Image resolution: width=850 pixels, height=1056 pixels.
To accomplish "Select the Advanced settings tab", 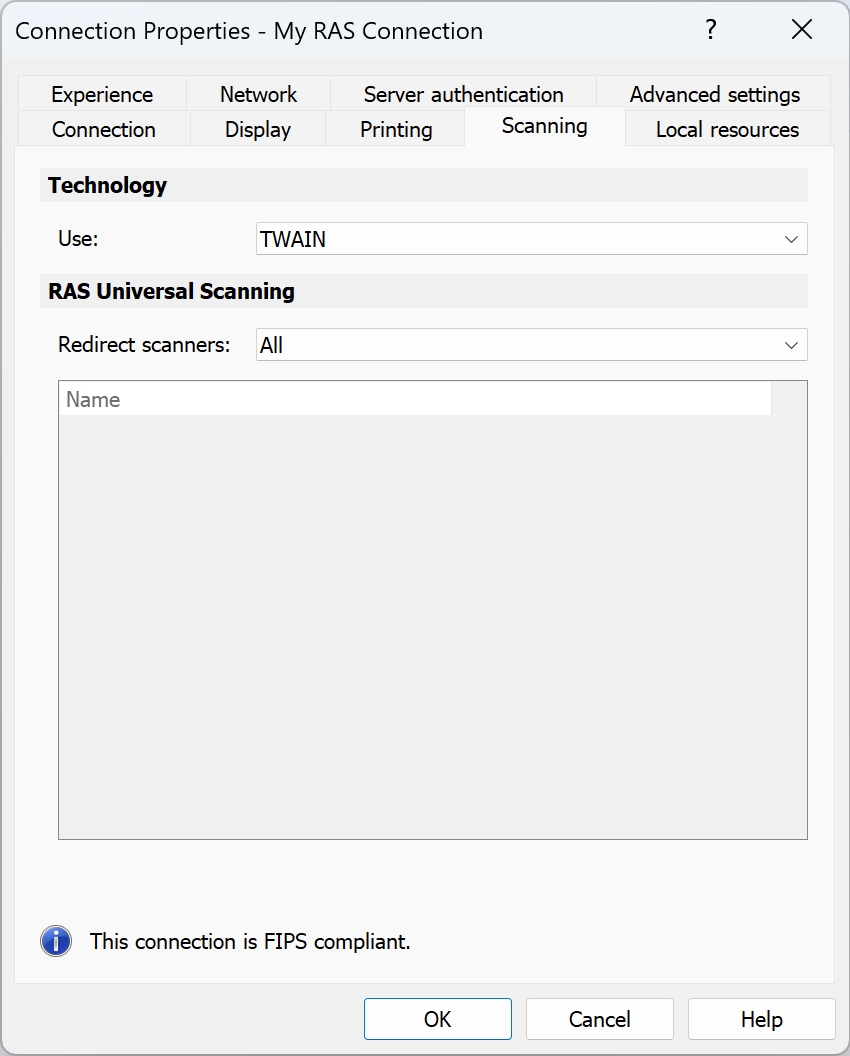I will pyautogui.click(x=714, y=94).
